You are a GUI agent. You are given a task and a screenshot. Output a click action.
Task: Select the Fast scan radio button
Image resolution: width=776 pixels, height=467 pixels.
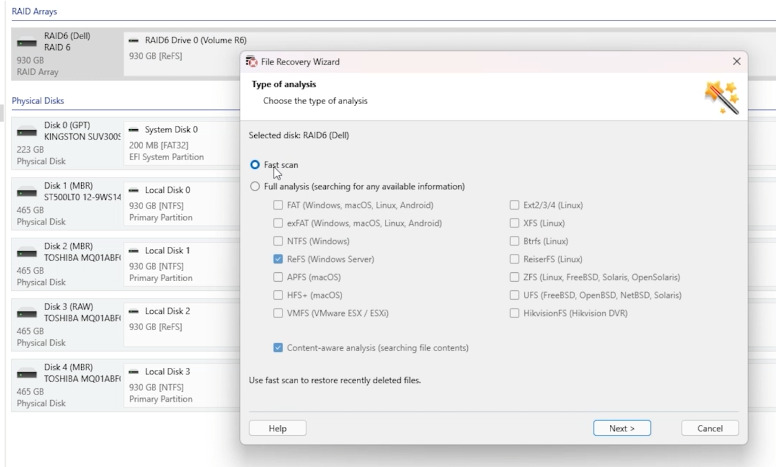255,165
